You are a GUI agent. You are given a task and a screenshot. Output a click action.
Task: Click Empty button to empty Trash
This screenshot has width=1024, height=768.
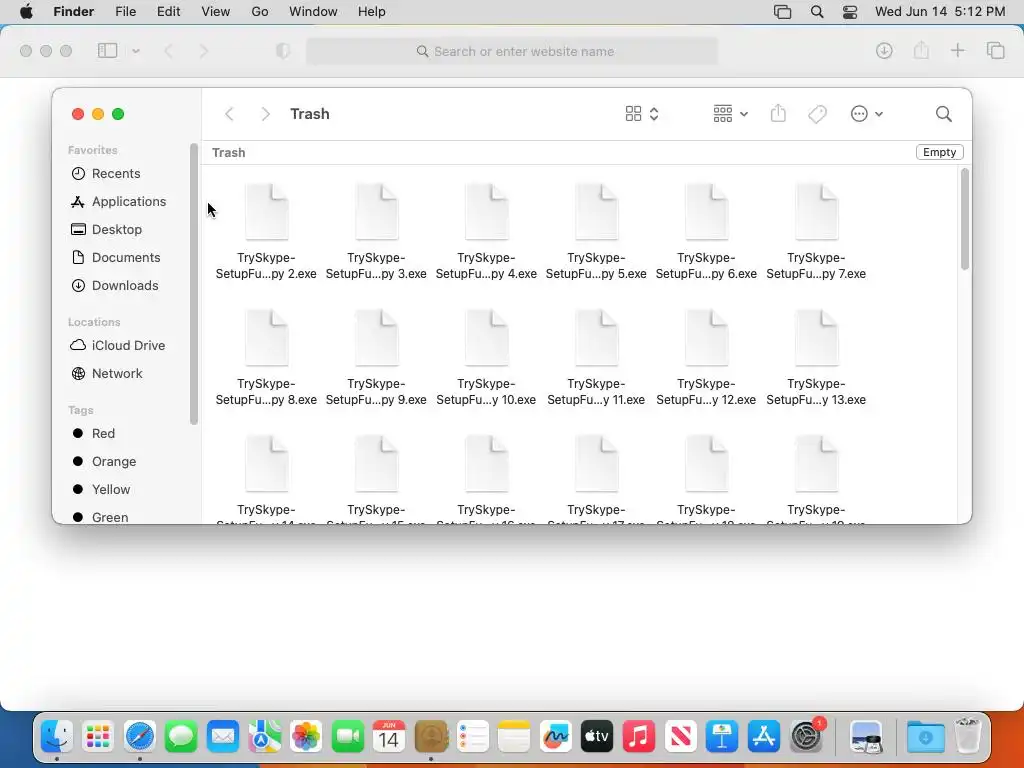pyautogui.click(x=939, y=152)
